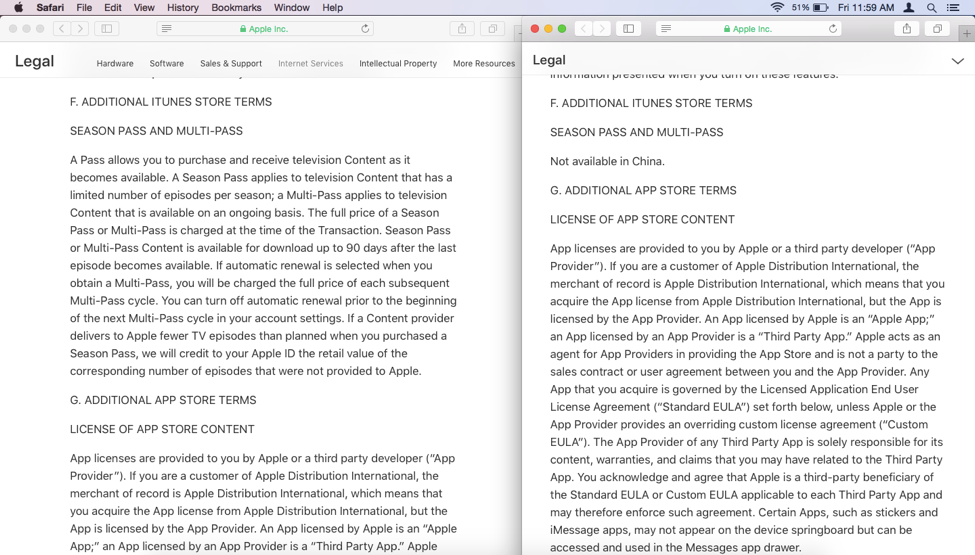The image size is (975, 555).
Task: Click 'LICENSE OF APP STORE CONTENT' in left window
Action: click(162, 429)
